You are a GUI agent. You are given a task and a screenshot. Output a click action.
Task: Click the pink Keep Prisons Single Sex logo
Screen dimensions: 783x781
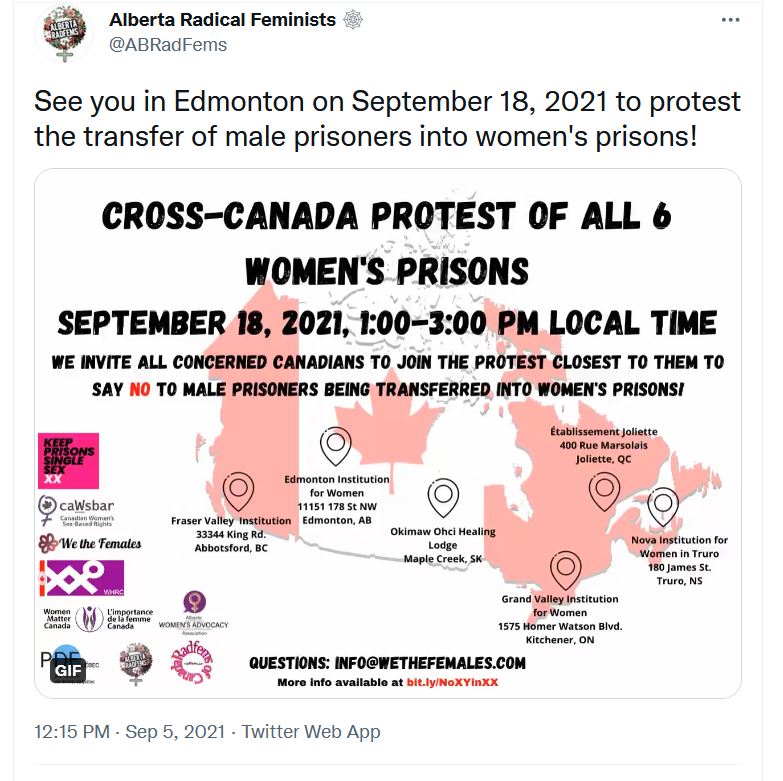(x=68, y=460)
